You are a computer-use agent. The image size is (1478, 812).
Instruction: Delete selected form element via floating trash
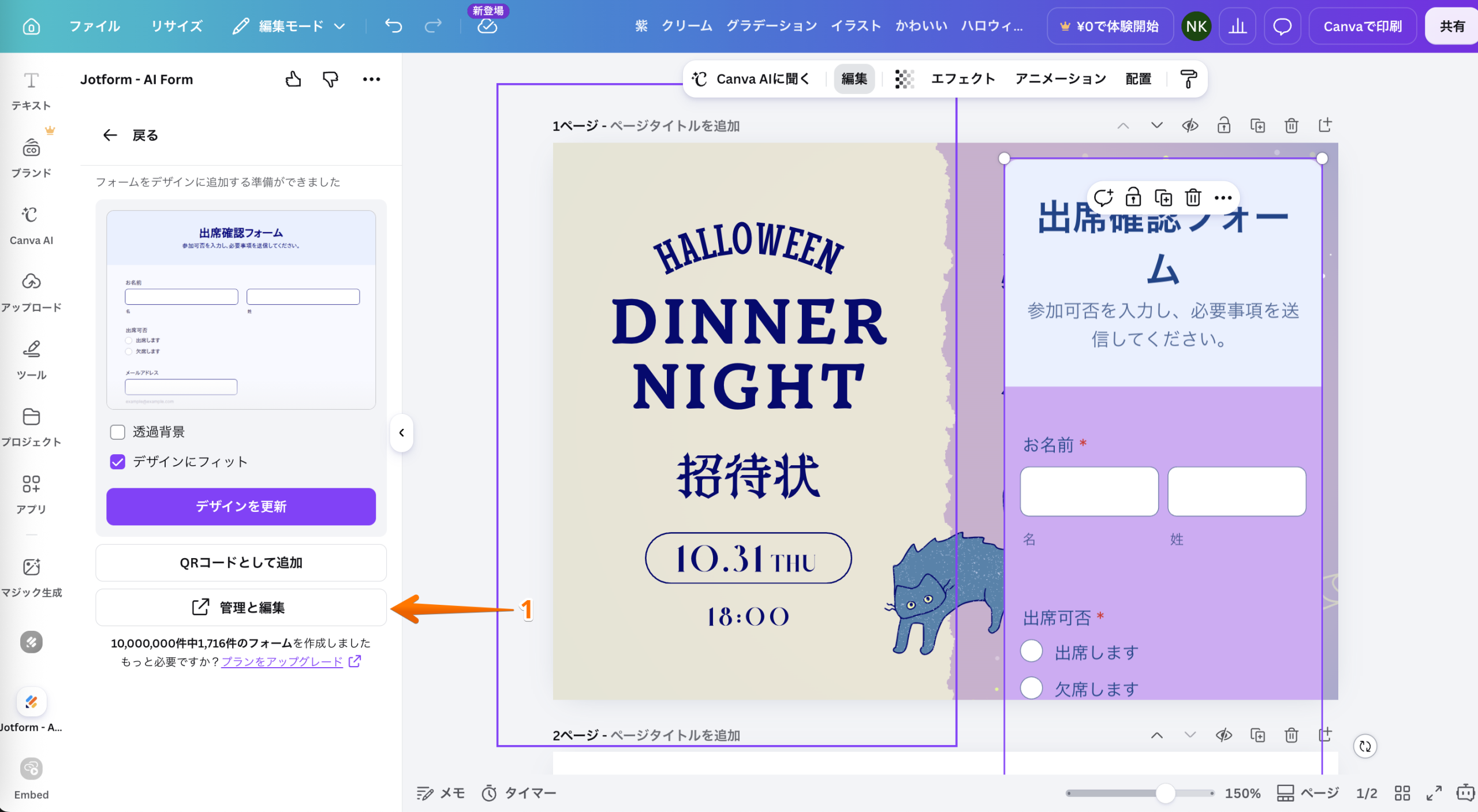point(1193,197)
